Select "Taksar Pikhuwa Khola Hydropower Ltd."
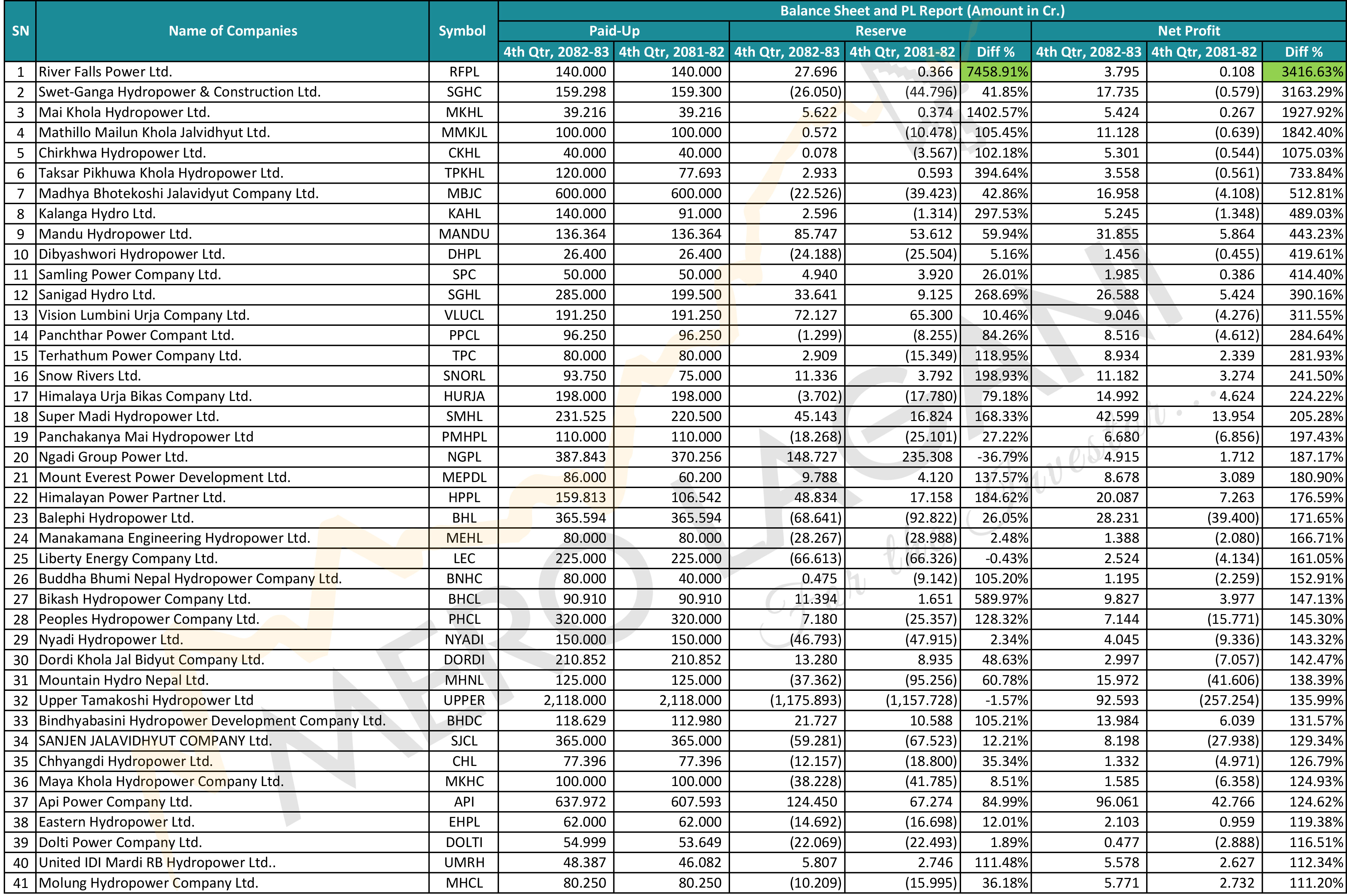 (161, 173)
